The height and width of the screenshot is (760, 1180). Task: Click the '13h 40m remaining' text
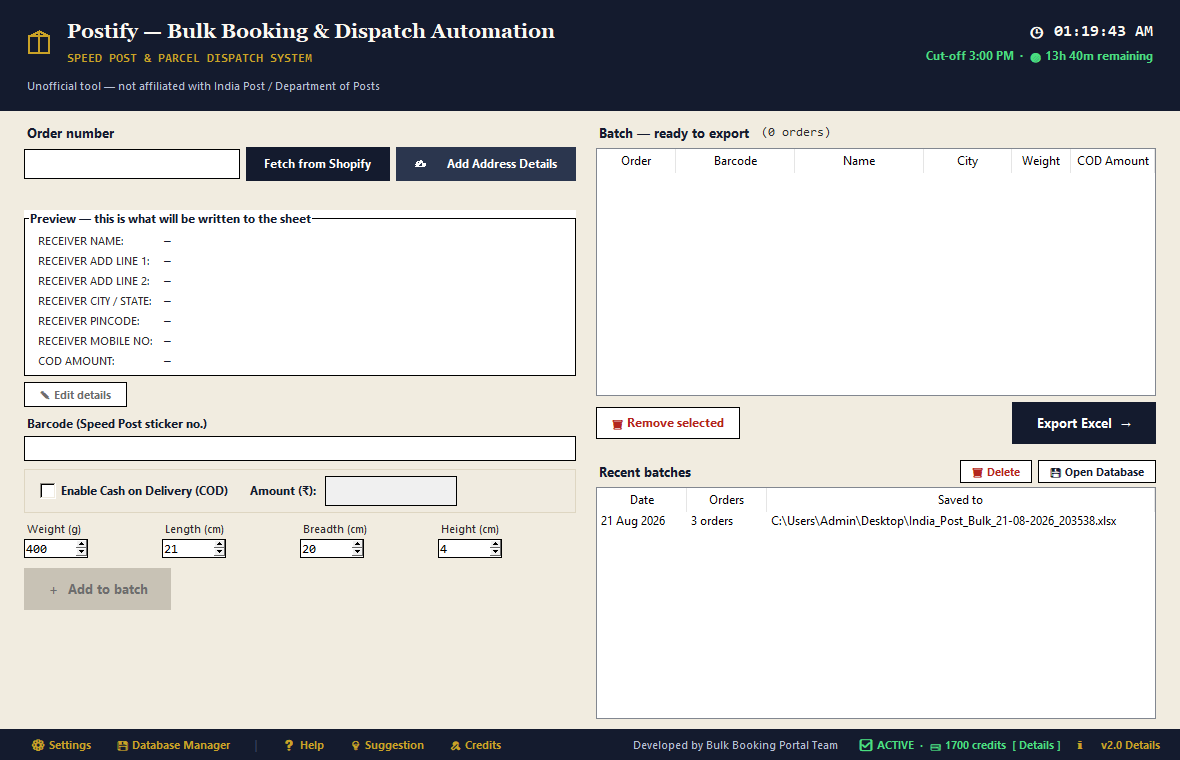pos(1099,56)
